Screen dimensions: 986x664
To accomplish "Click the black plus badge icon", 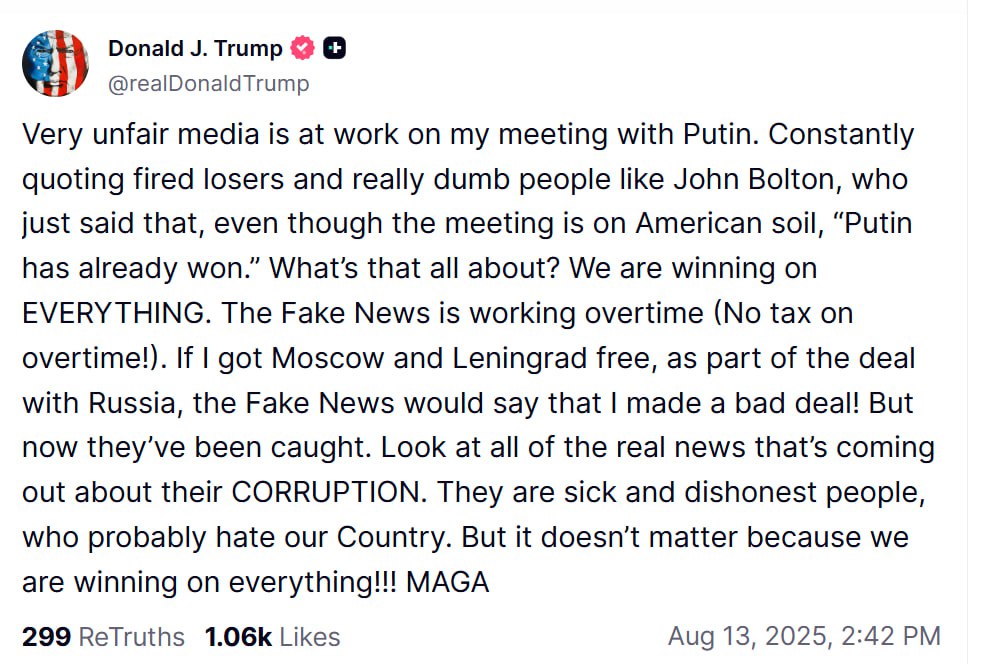I will tap(335, 48).
